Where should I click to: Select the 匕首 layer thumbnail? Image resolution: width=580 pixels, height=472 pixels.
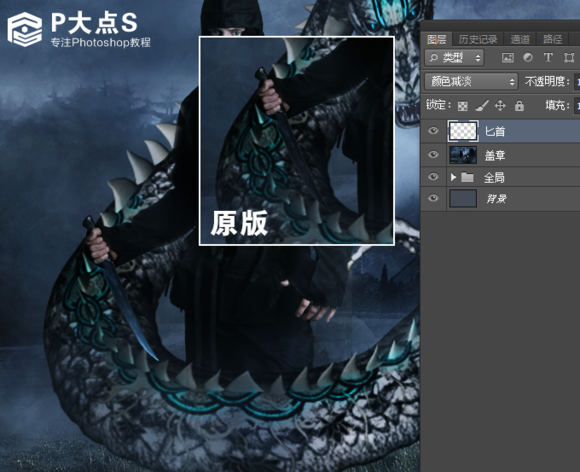(x=463, y=131)
